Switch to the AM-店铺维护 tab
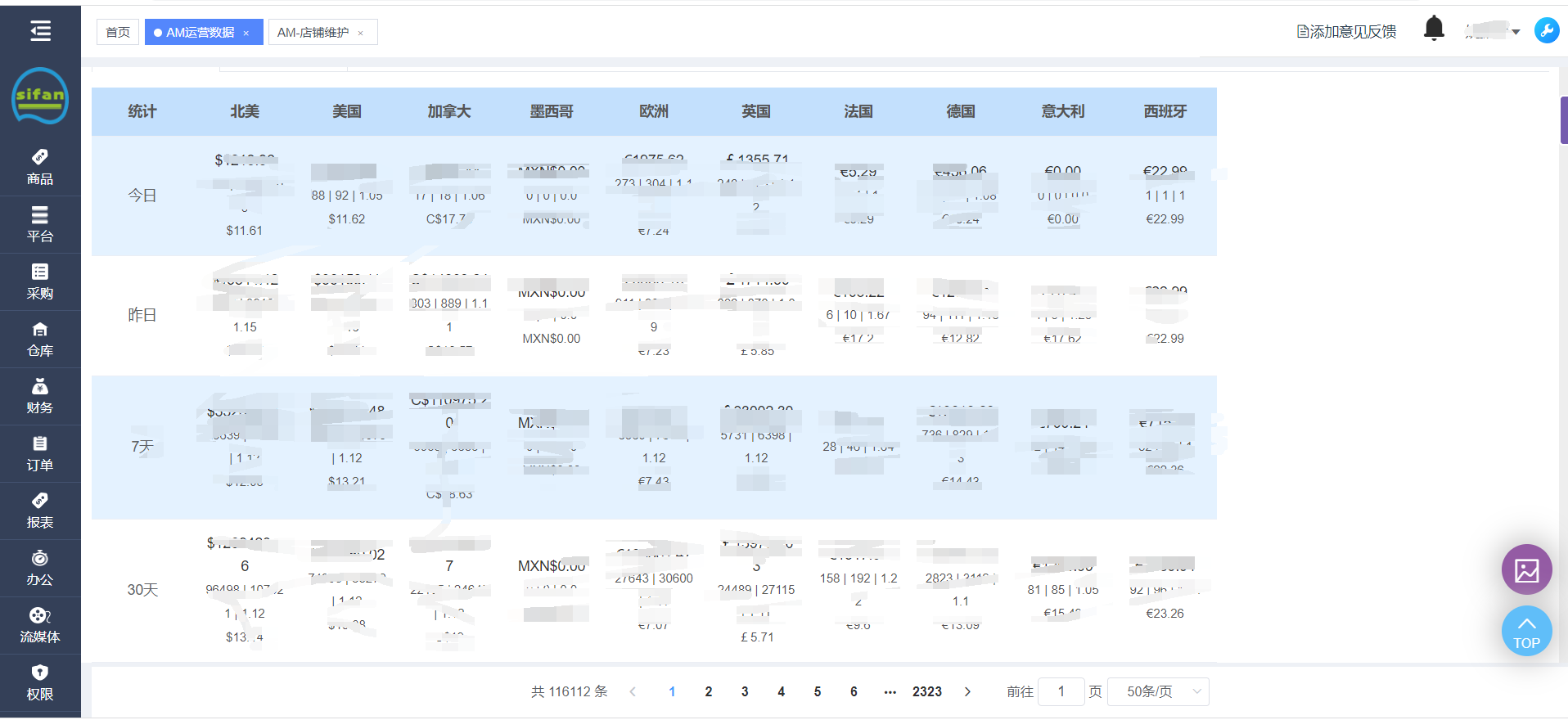This screenshot has width=1568, height=720. point(313,32)
